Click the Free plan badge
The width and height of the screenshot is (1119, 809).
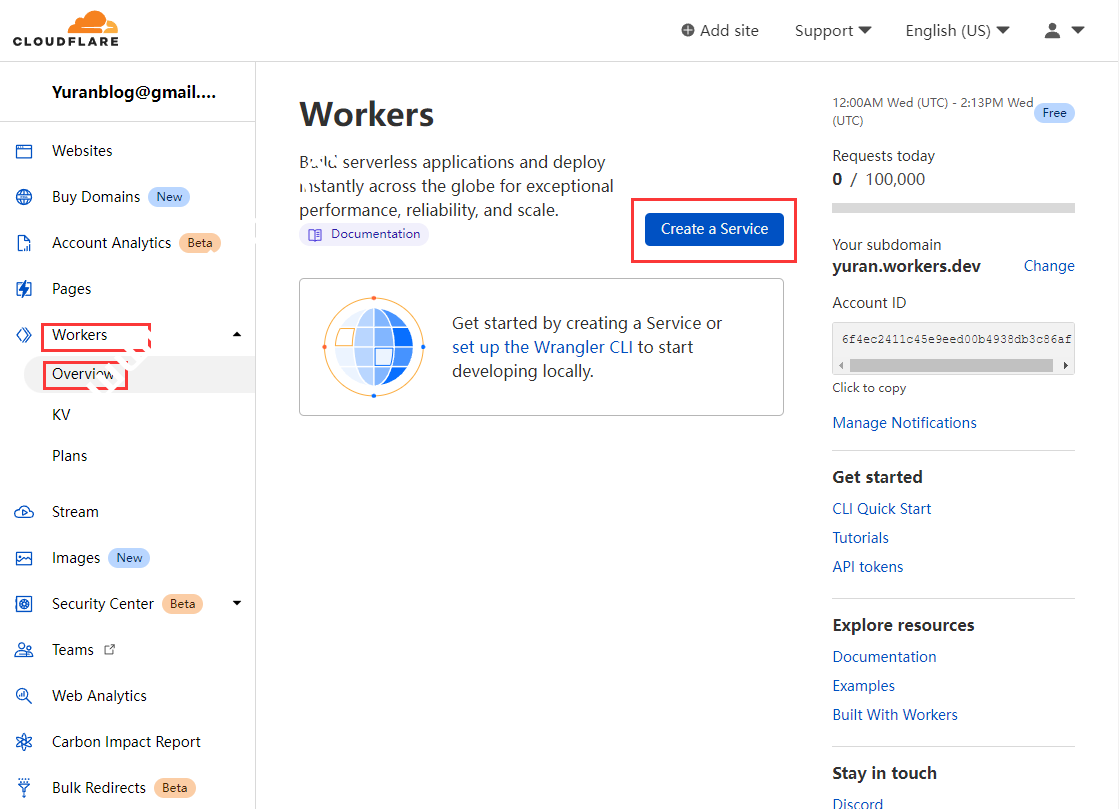pos(1054,113)
